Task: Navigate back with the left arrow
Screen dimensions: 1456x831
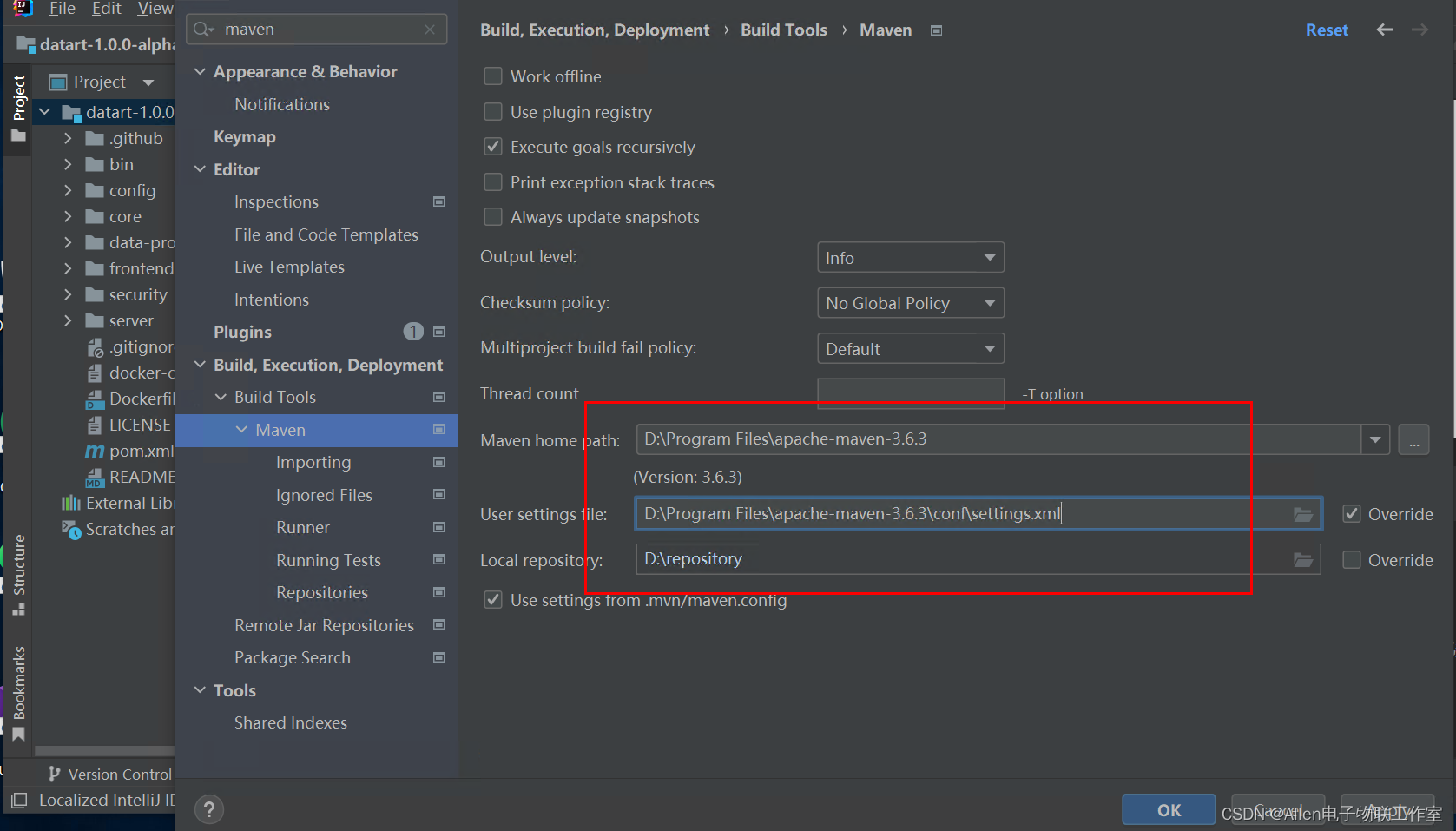Action: tap(1385, 30)
